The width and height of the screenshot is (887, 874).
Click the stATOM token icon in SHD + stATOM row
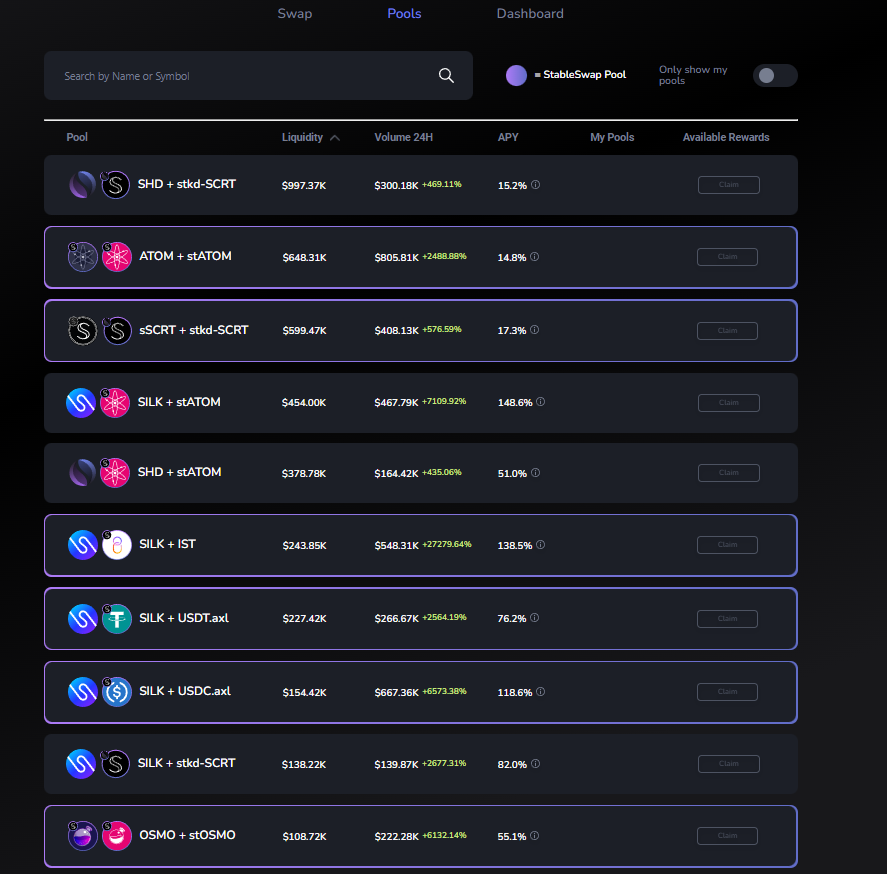tap(115, 473)
